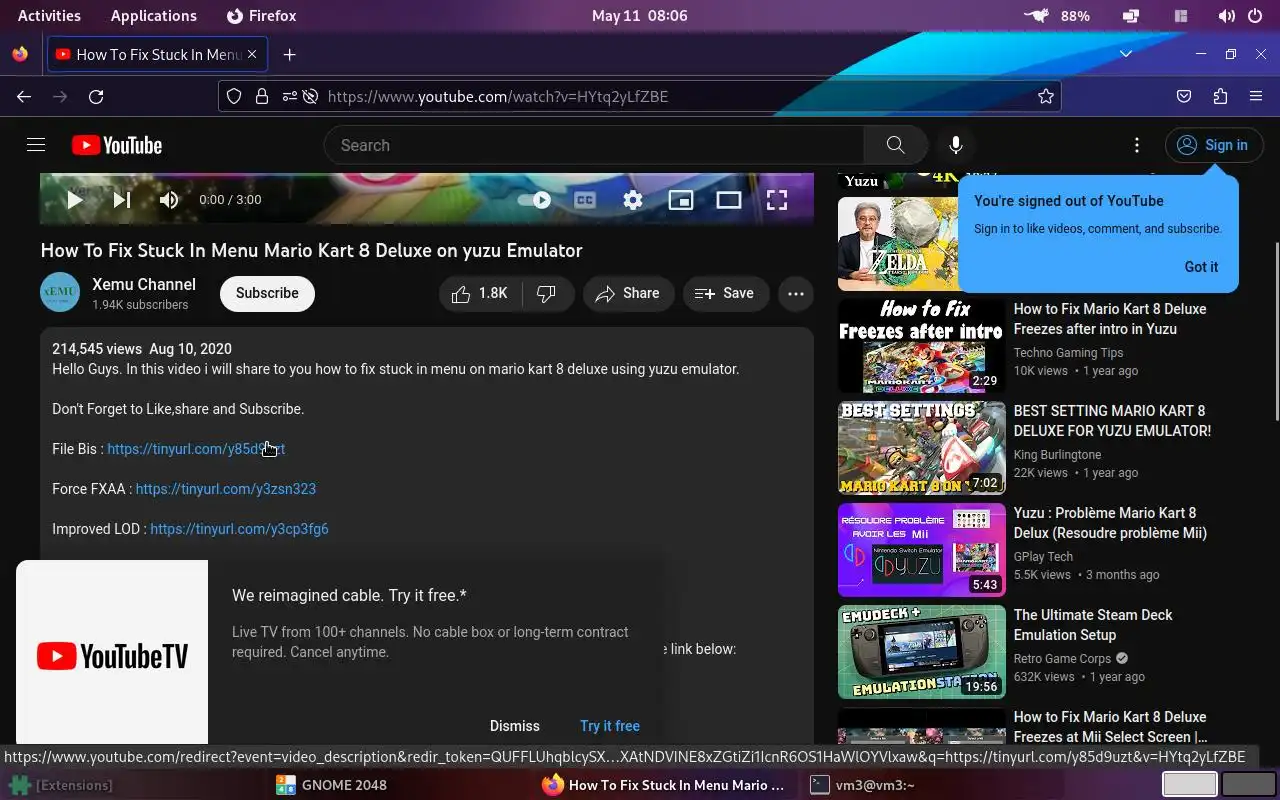The width and height of the screenshot is (1280, 800).
Task: Open Firefox permissions icon in URL bar
Action: point(289,96)
